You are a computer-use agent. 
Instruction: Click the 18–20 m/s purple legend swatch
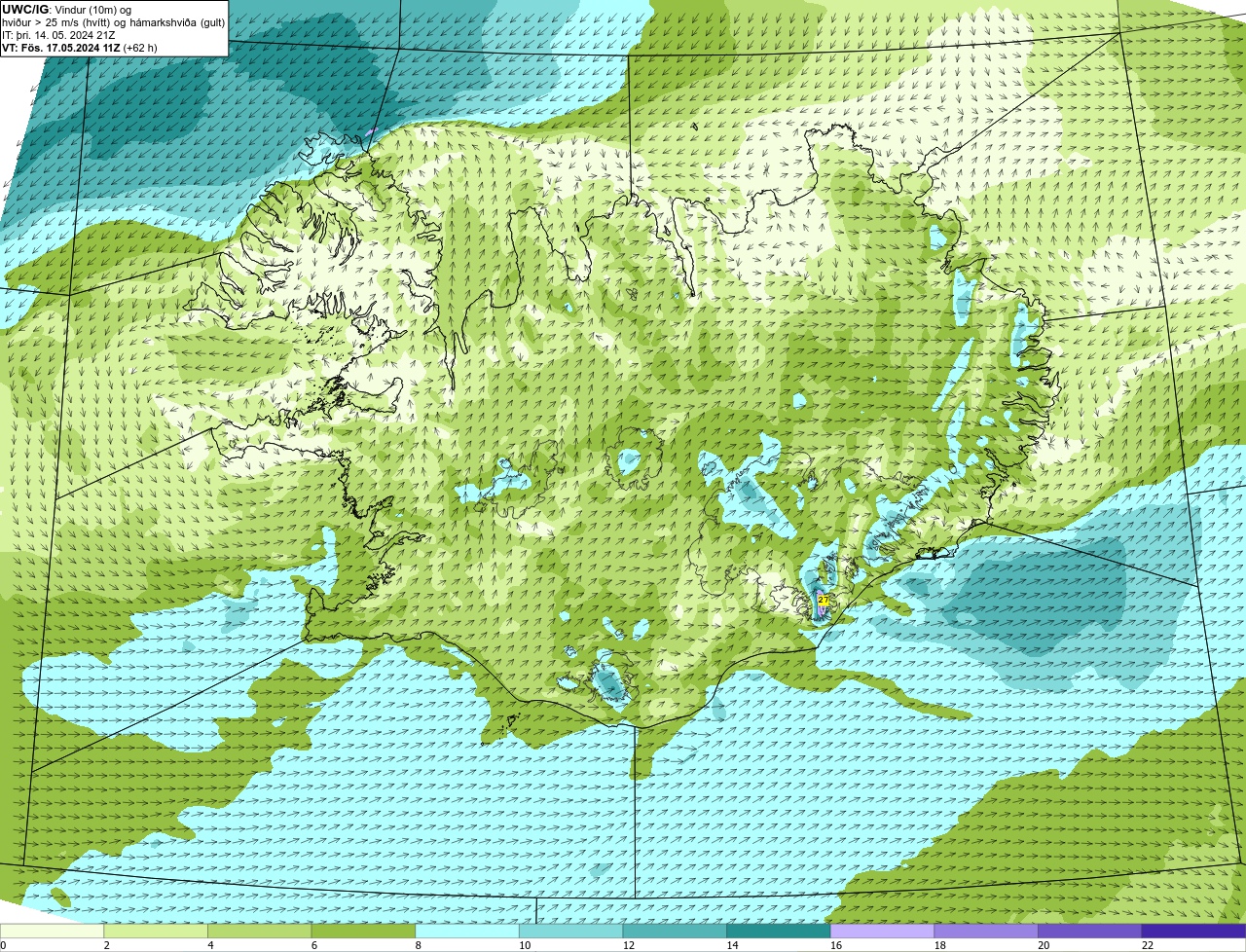986,931
